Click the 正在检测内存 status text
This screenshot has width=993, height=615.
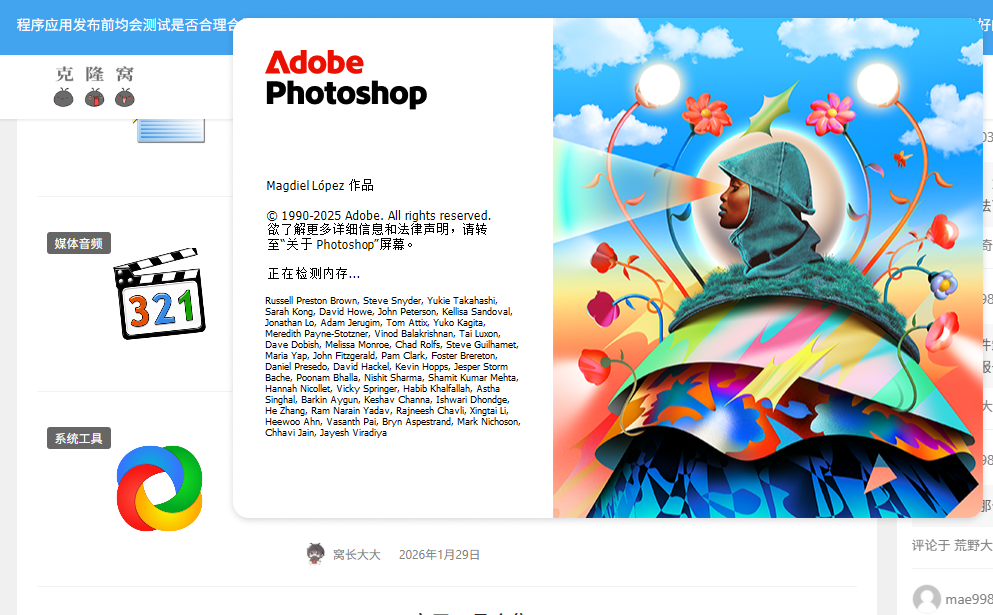[x=313, y=273]
